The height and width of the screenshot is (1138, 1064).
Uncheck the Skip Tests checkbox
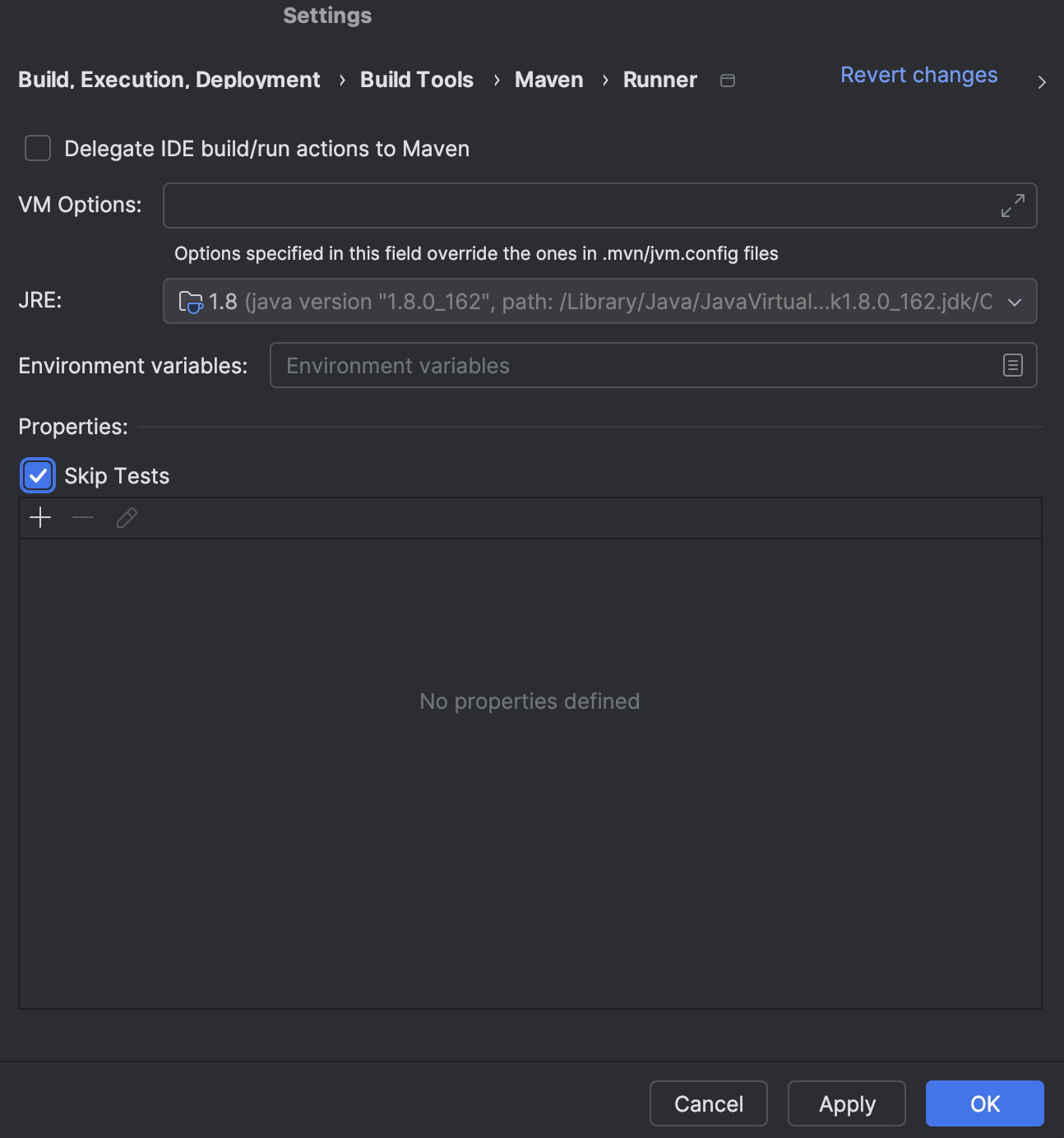pos(37,475)
